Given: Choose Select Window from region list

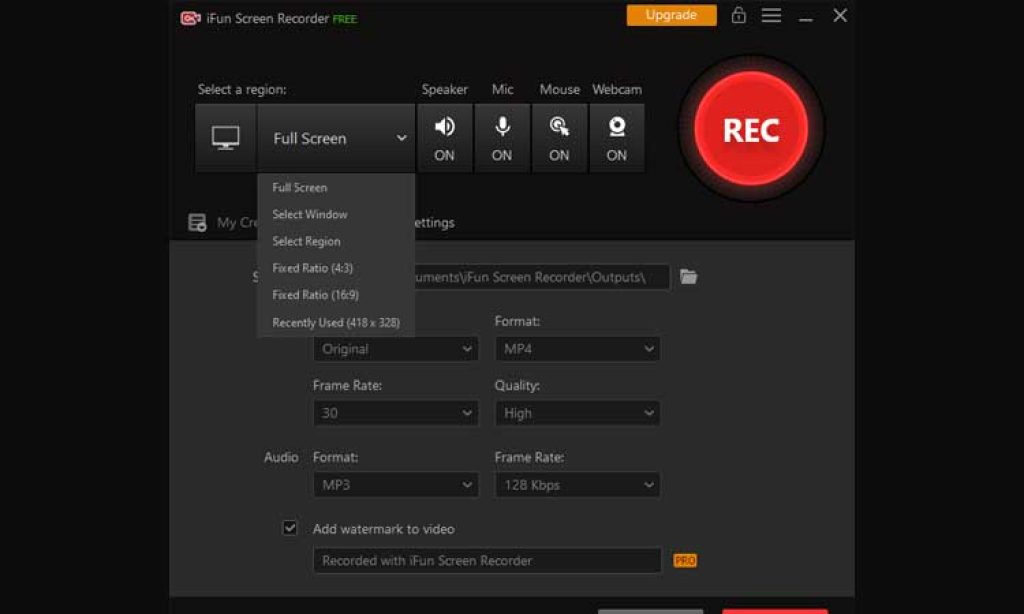Looking at the screenshot, I should click(310, 214).
